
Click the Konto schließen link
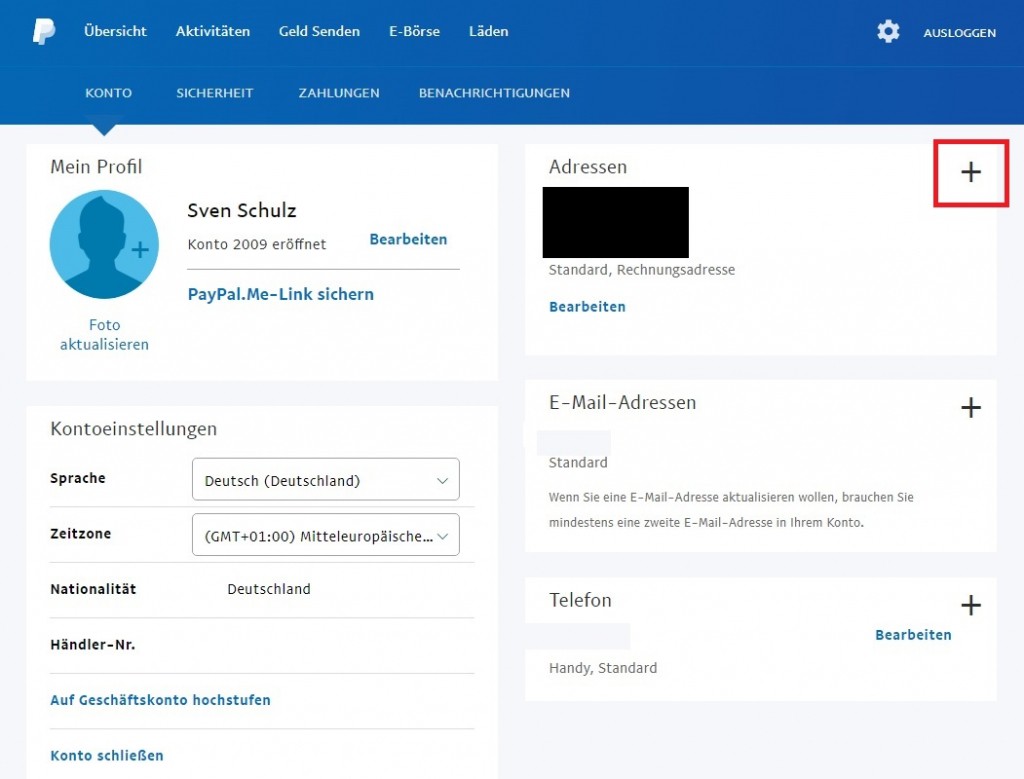pos(107,756)
